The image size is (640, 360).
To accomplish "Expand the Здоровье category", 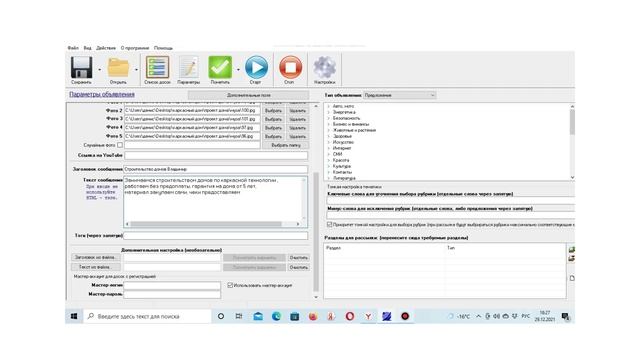I will [x=329, y=136].
